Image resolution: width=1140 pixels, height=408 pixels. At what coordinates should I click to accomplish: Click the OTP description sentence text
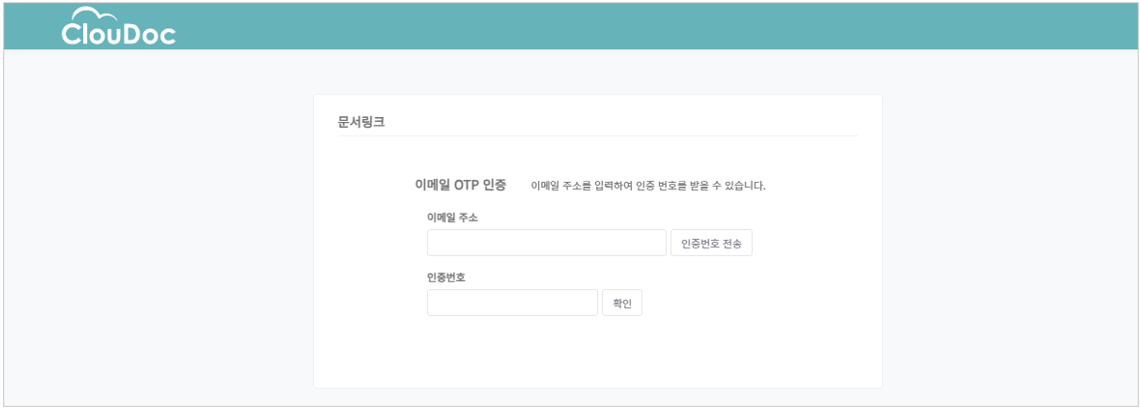(x=649, y=185)
